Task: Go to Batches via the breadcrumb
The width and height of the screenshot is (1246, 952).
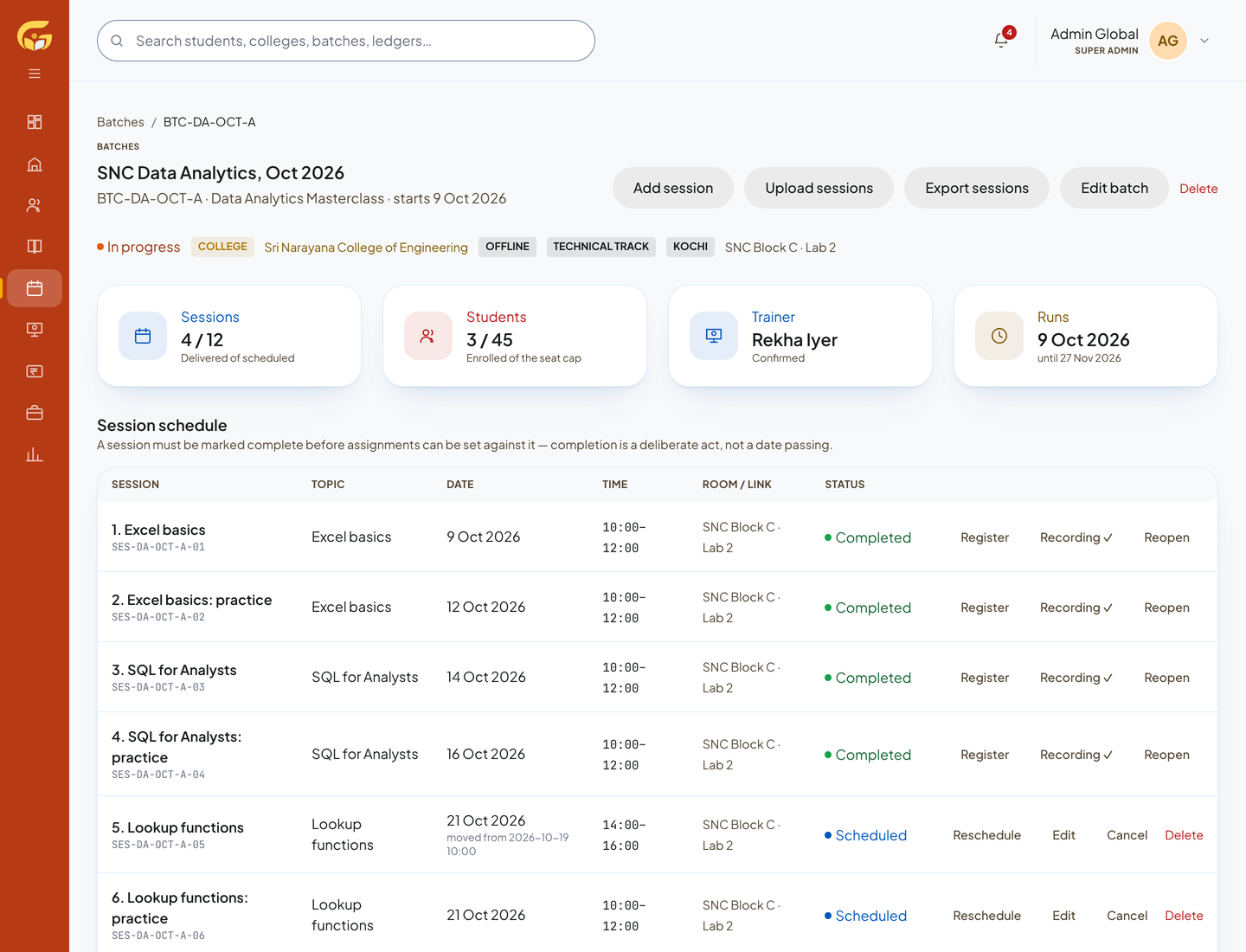Action: tap(120, 122)
